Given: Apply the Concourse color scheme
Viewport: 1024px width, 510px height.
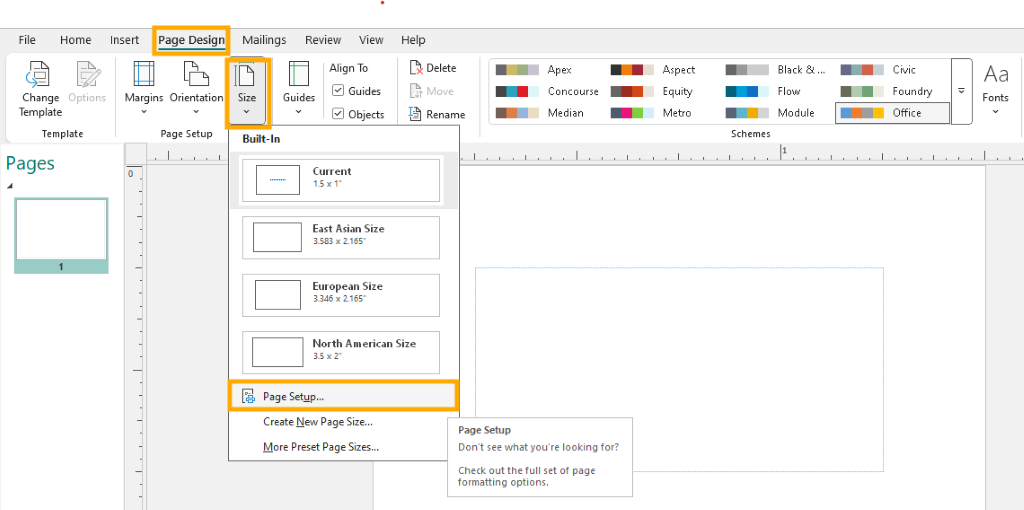Looking at the screenshot, I should tap(547, 91).
